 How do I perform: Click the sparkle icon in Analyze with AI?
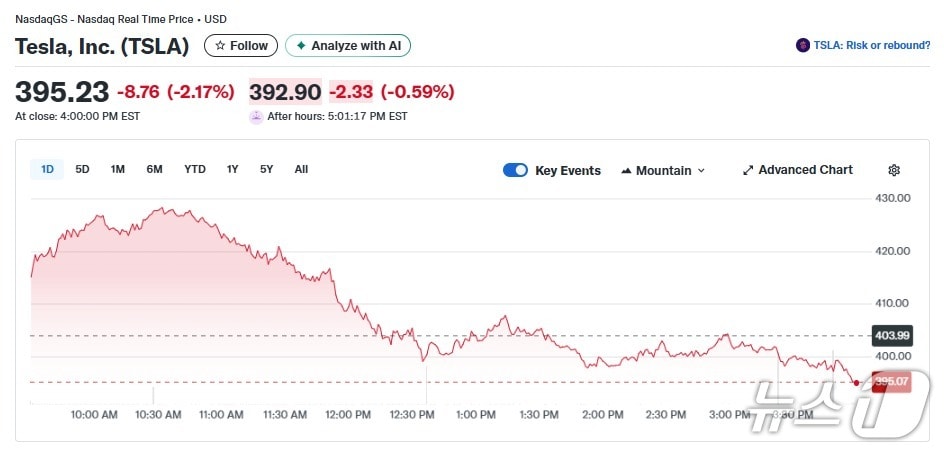click(x=300, y=46)
